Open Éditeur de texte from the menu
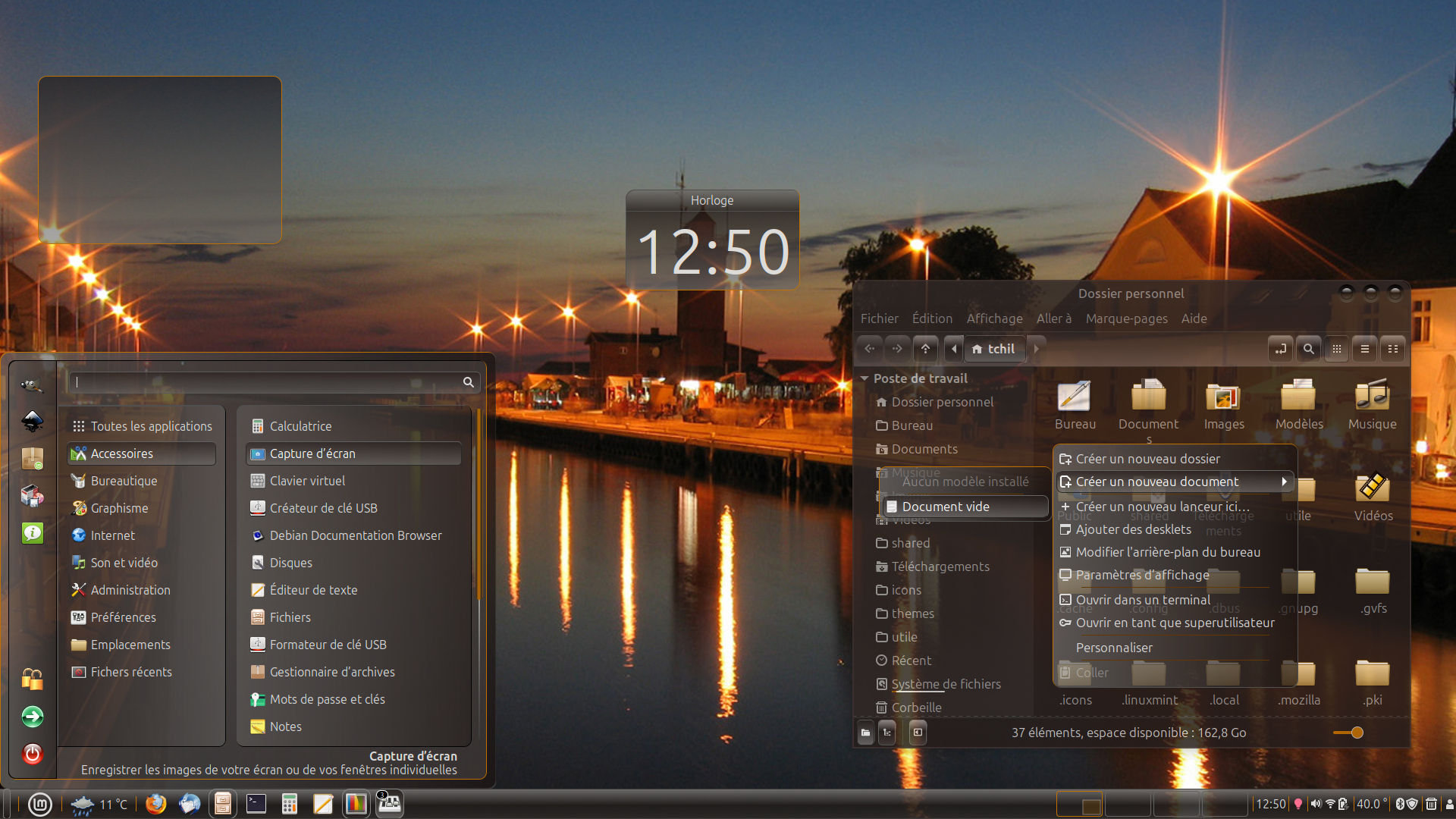This screenshot has width=1456, height=819. tap(354, 590)
